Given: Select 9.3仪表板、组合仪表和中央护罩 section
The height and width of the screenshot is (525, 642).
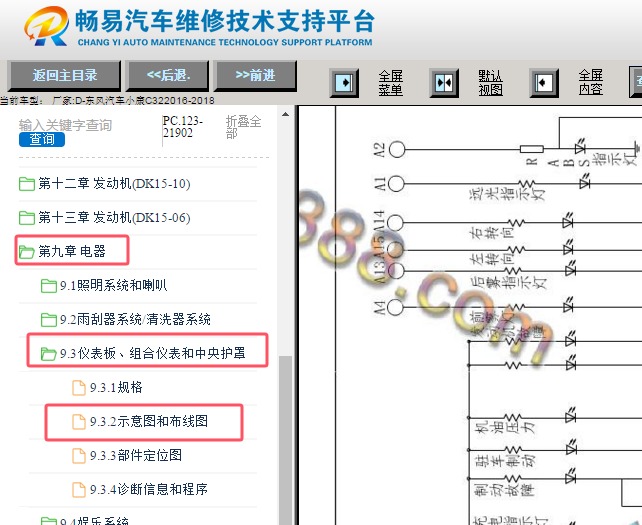Looking at the screenshot, I should (153, 353).
